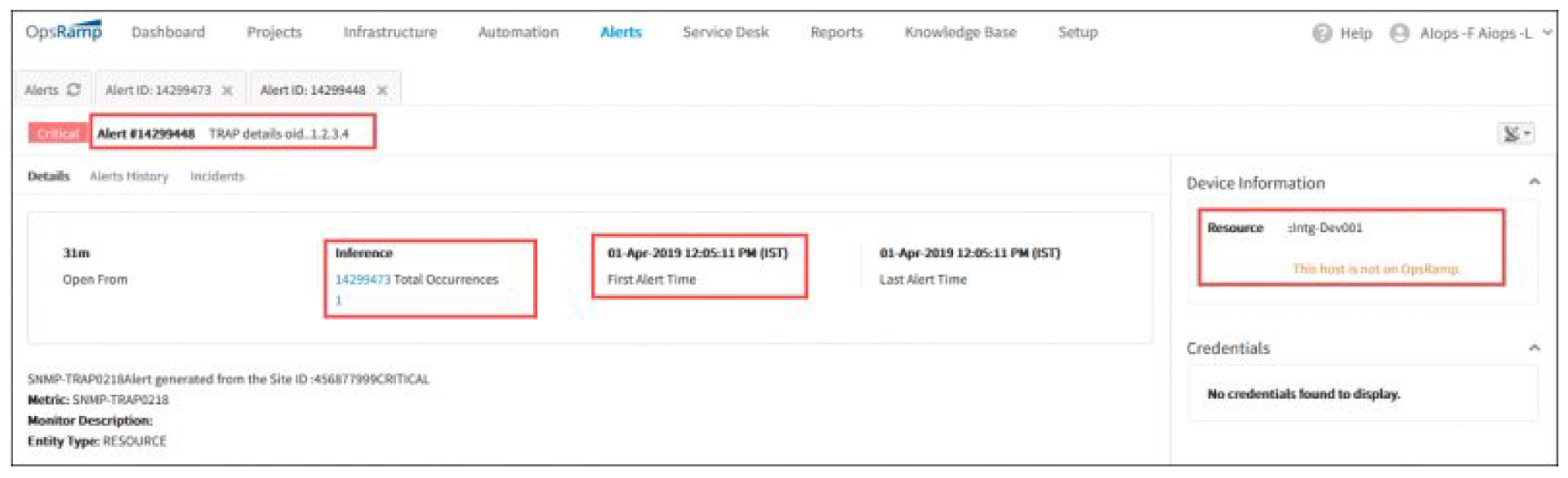
Task: Open the Knowledge Base menu
Action: pos(960,33)
